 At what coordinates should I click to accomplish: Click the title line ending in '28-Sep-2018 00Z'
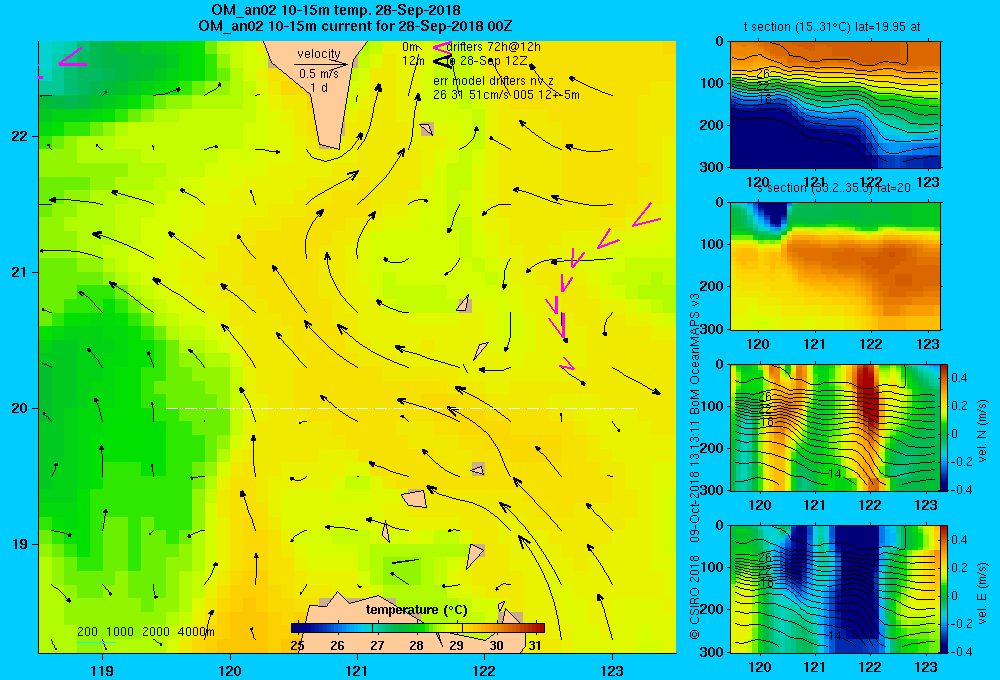pyautogui.click(x=355, y=26)
